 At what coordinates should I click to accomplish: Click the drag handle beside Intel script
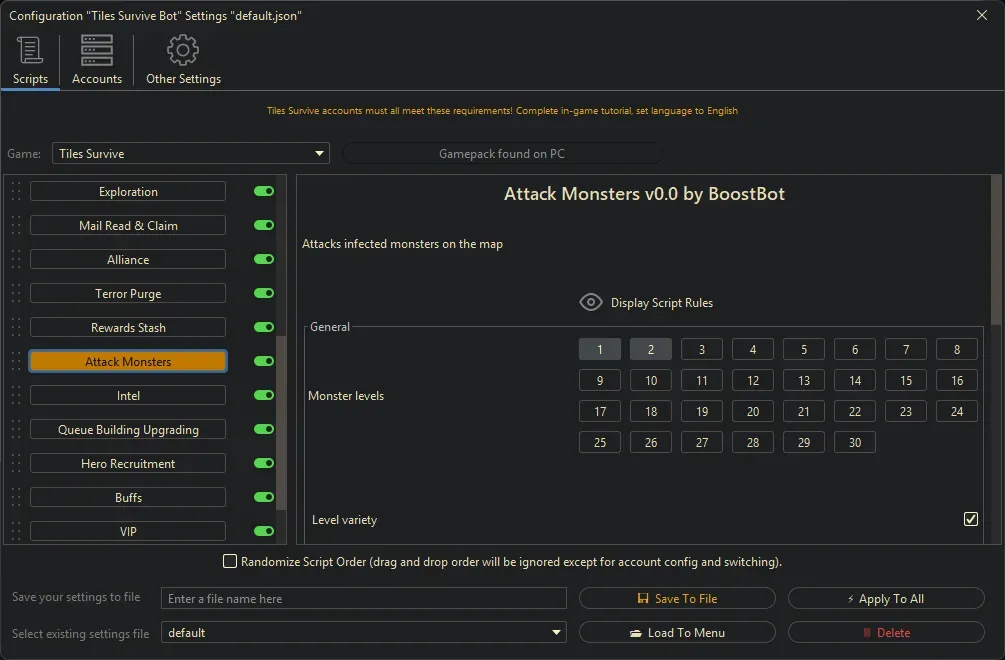(x=16, y=396)
